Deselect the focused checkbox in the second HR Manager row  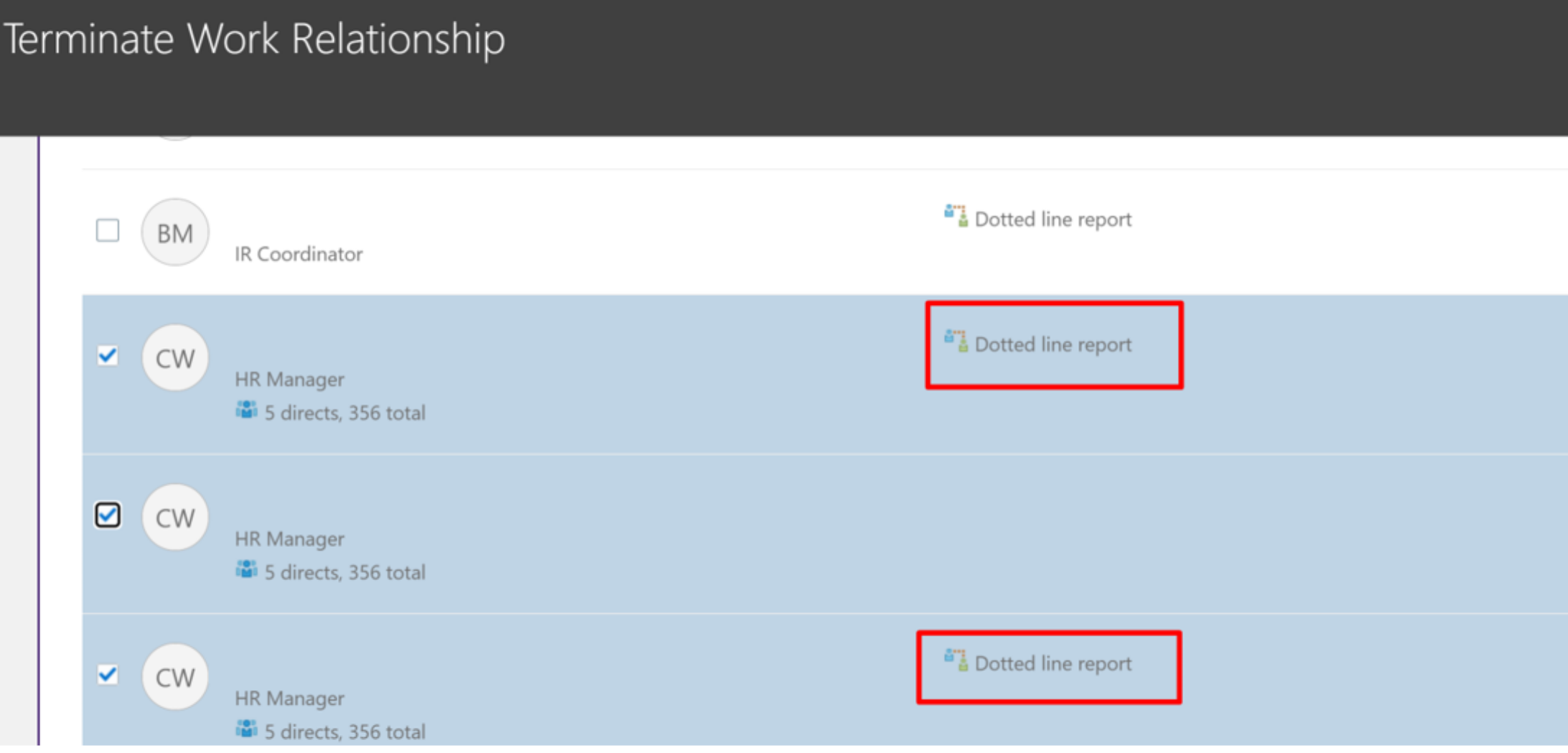point(108,515)
